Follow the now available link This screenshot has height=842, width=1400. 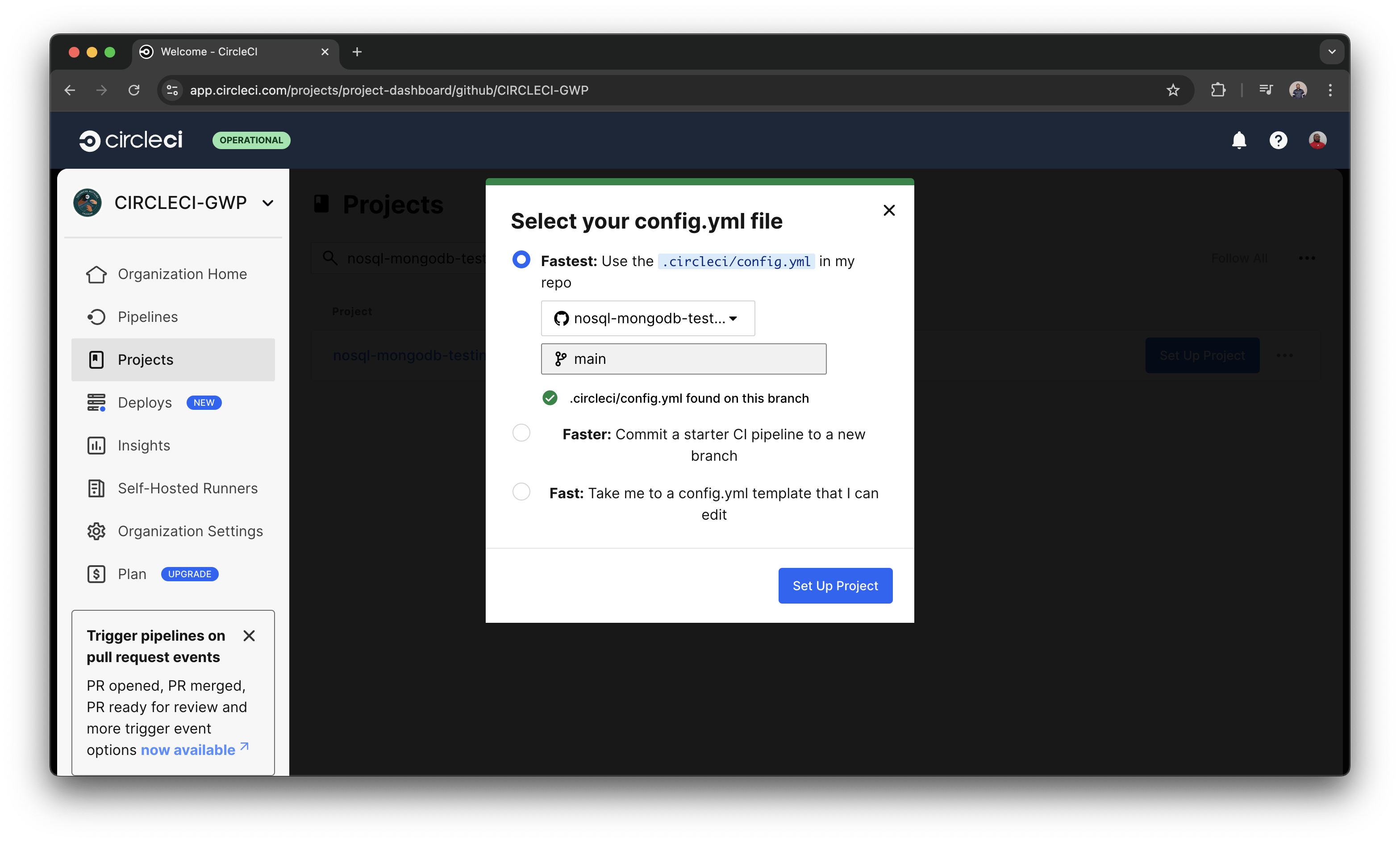coord(188,749)
